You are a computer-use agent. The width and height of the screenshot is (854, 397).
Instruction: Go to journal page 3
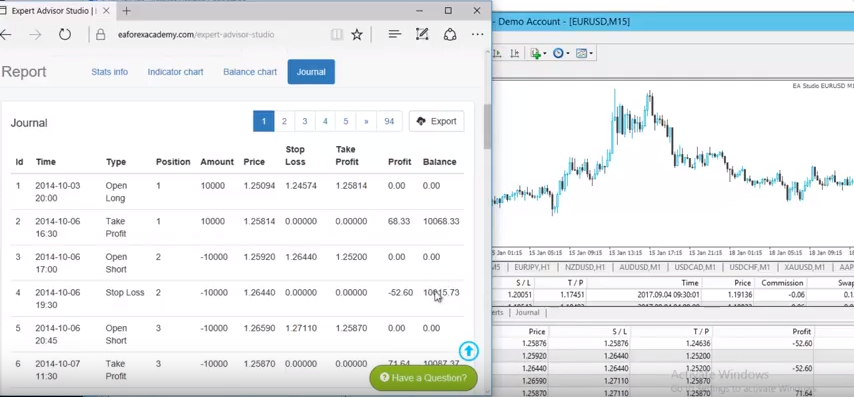click(x=304, y=121)
